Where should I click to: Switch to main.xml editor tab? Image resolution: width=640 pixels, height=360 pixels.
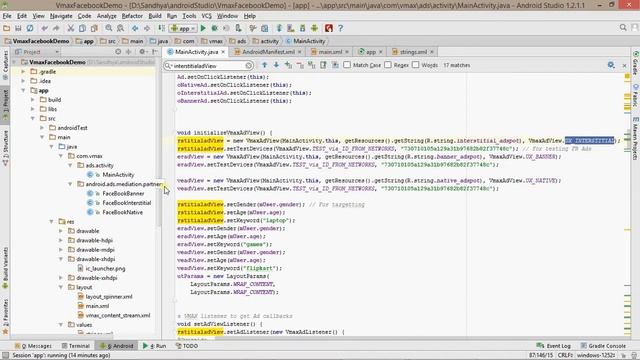[x=330, y=52]
